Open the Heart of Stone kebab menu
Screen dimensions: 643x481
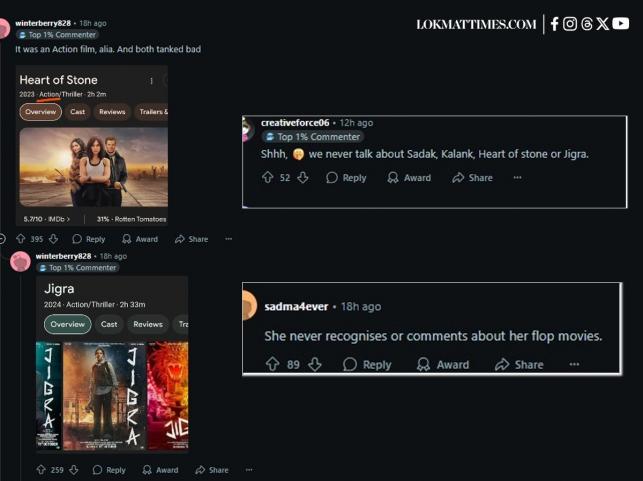point(151,81)
